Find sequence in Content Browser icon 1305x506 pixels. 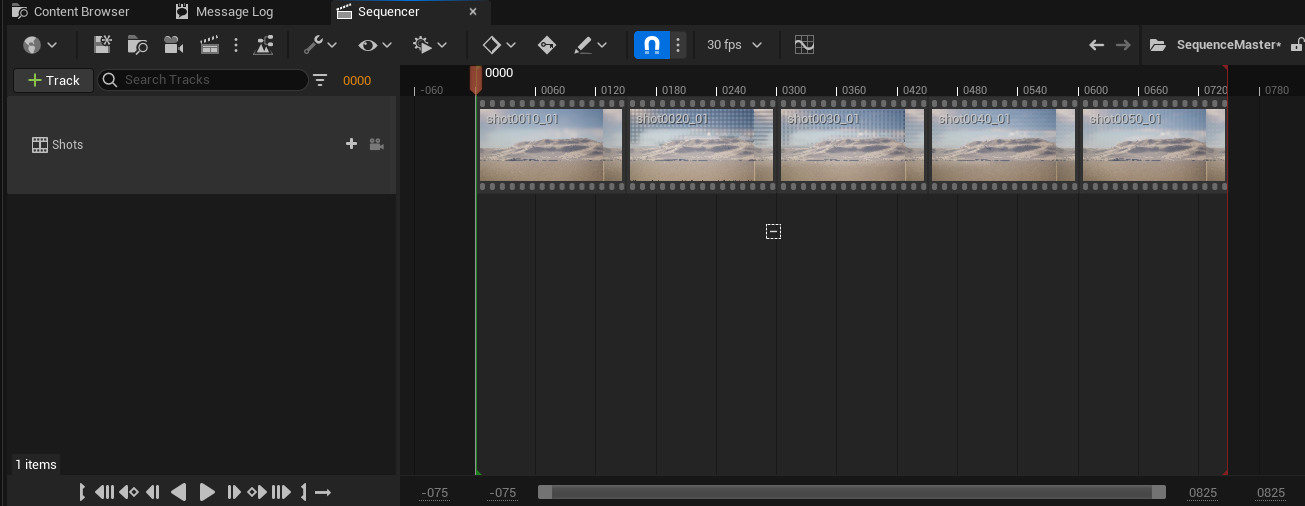point(137,45)
